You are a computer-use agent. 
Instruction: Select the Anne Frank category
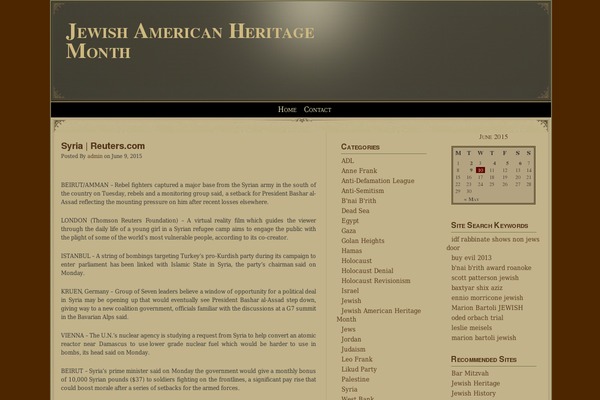359,171
